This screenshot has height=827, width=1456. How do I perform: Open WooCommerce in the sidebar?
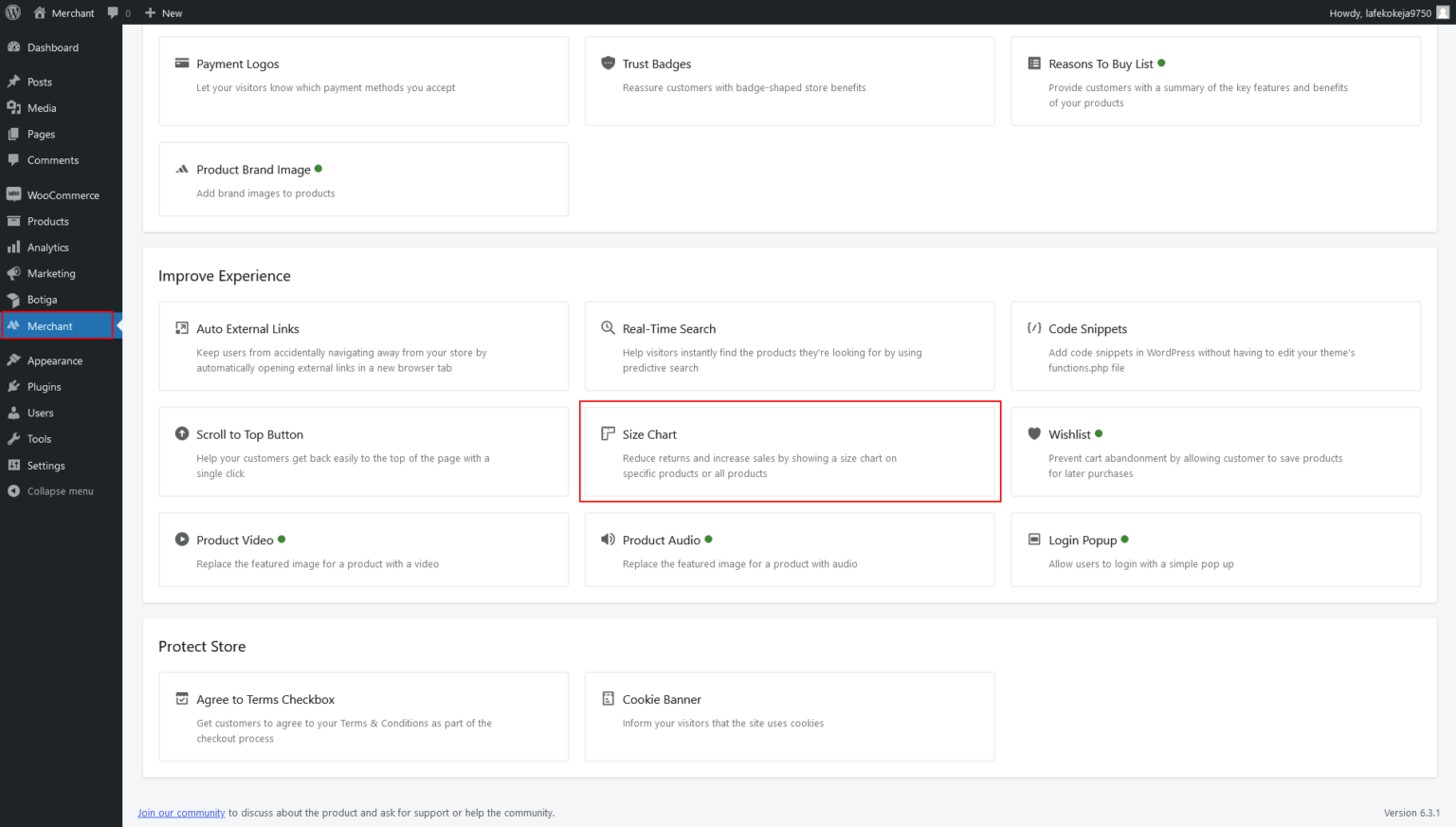point(61,195)
